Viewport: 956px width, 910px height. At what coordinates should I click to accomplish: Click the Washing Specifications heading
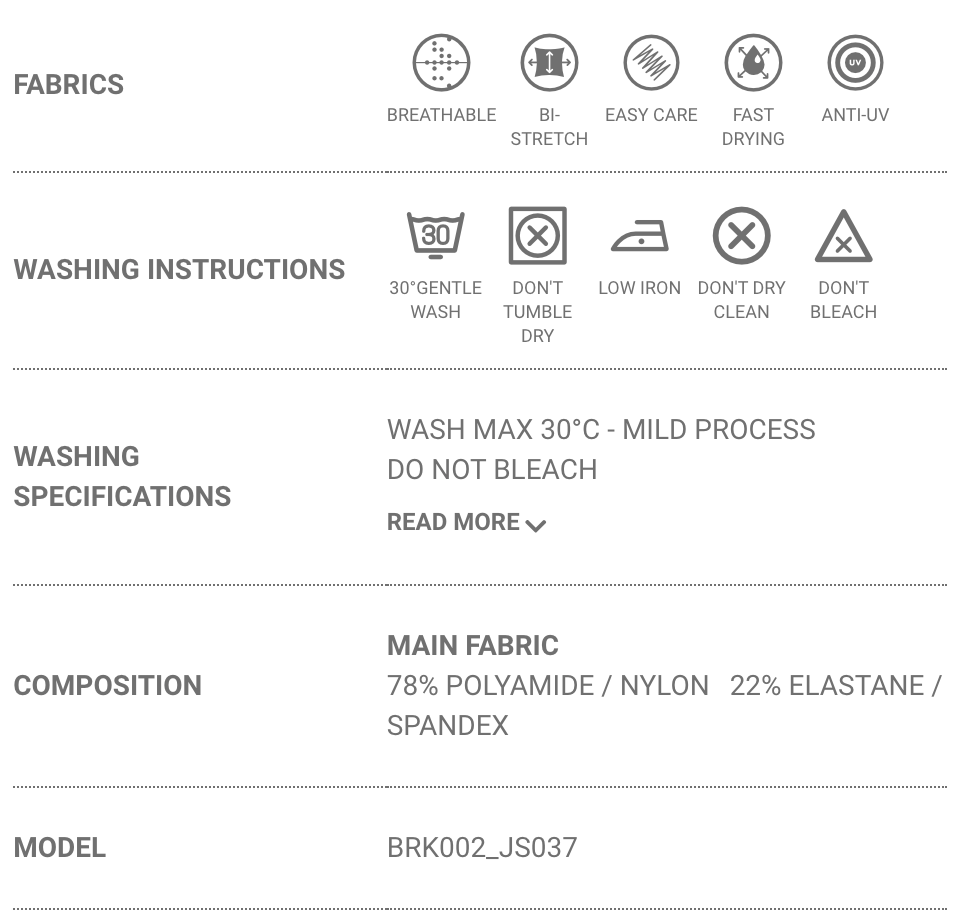[122, 476]
